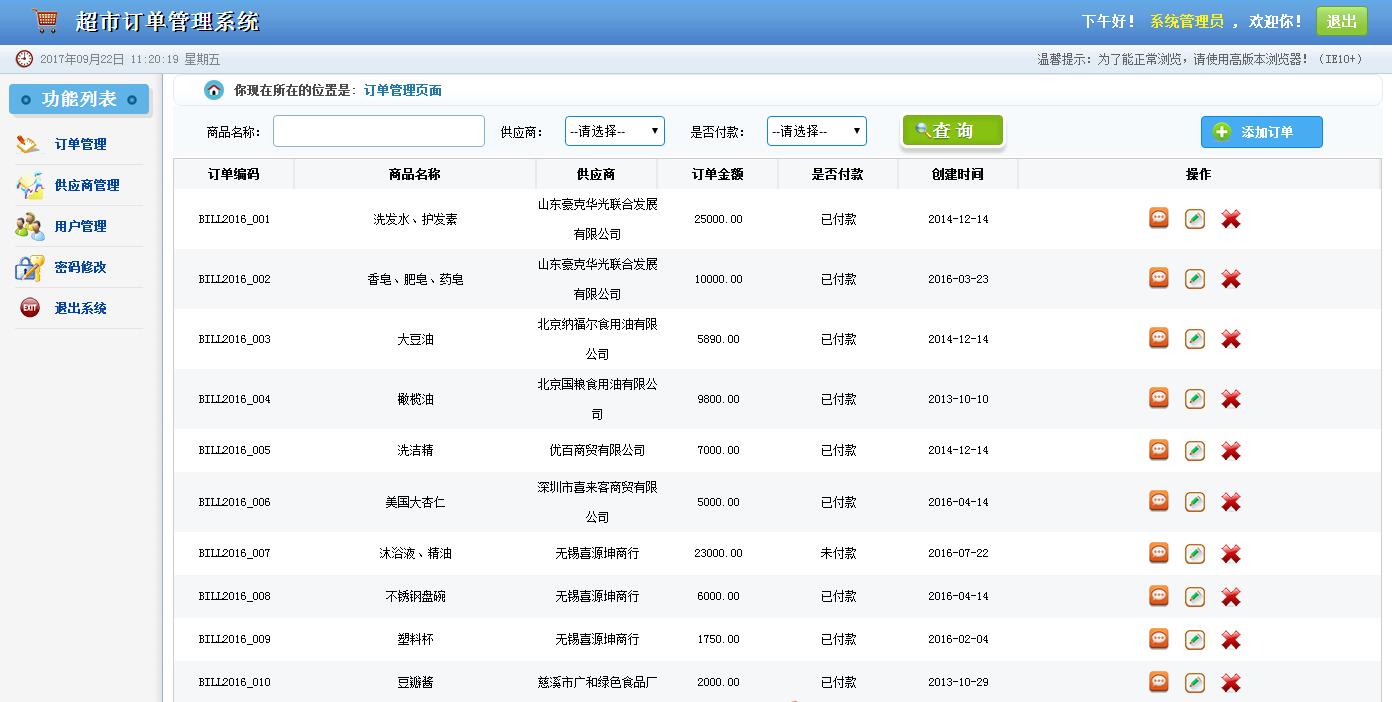View details of order BILL2016_004

click(x=1159, y=398)
